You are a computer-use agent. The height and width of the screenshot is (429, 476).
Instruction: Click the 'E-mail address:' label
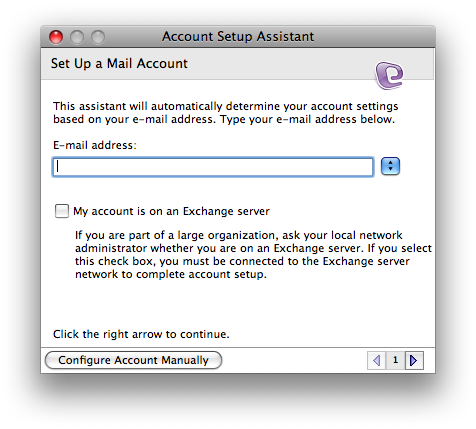[x=95, y=145]
